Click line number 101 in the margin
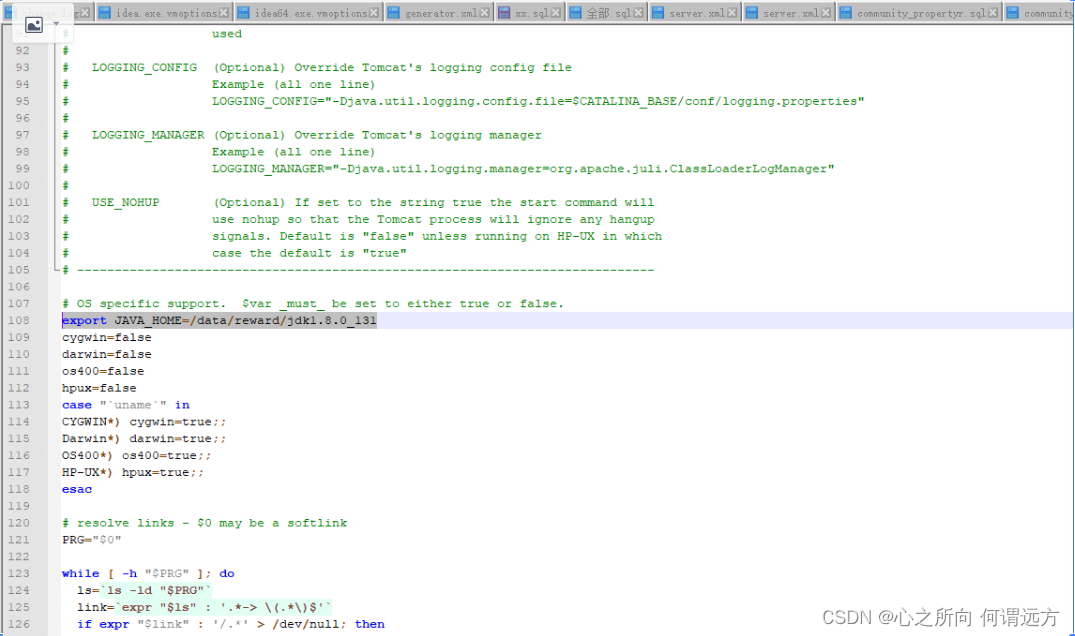This screenshot has height=636, width=1075. click(19, 202)
